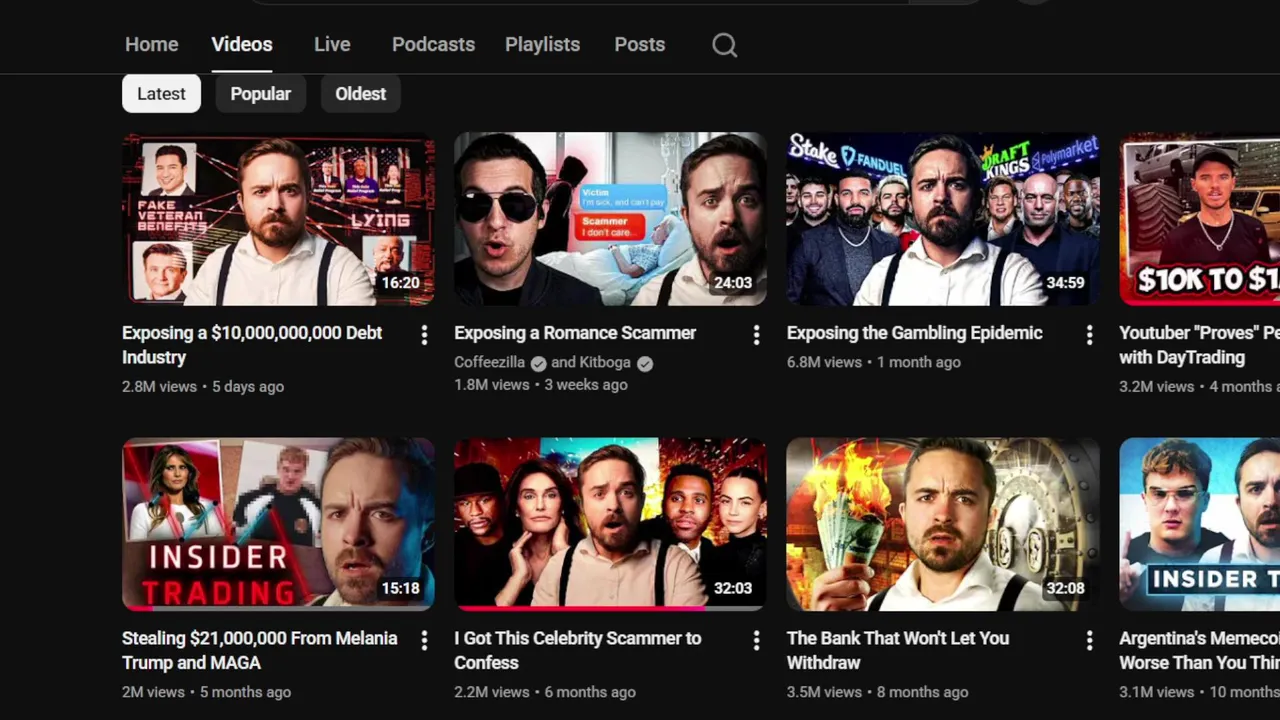The width and height of the screenshot is (1280, 720).
Task: Open Exposing a Romance Scammer thumbnail
Action: [610, 219]
